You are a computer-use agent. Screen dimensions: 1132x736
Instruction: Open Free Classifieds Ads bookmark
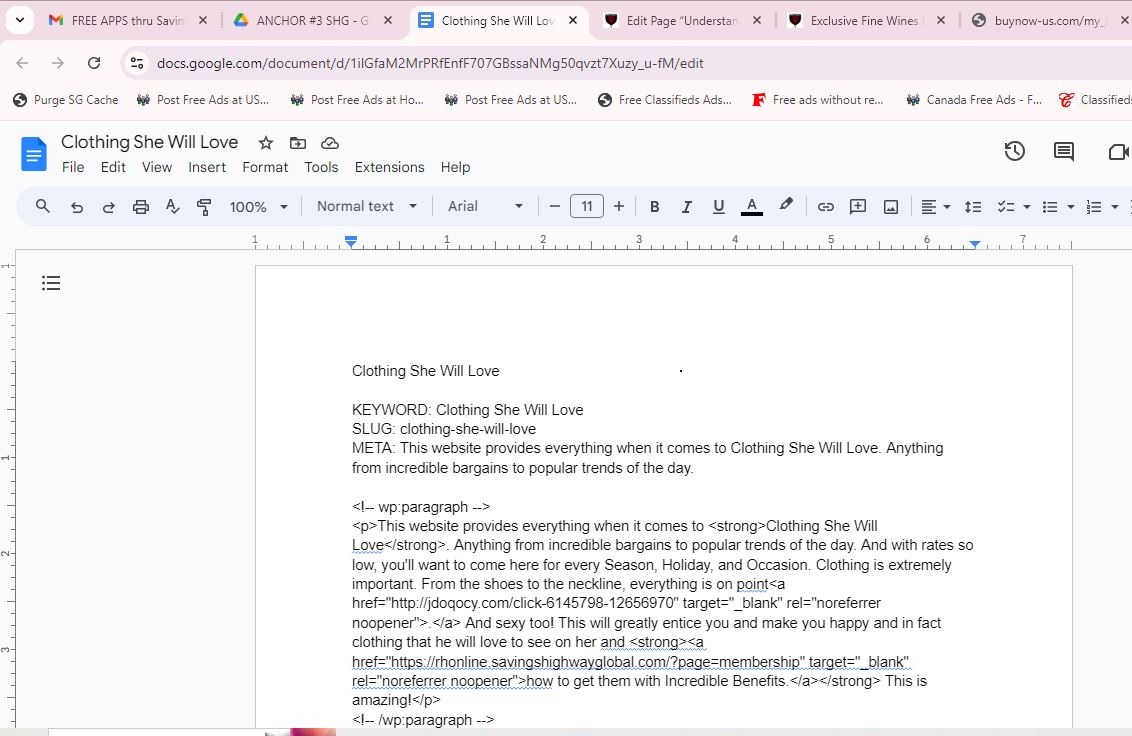tap(665, 100)
